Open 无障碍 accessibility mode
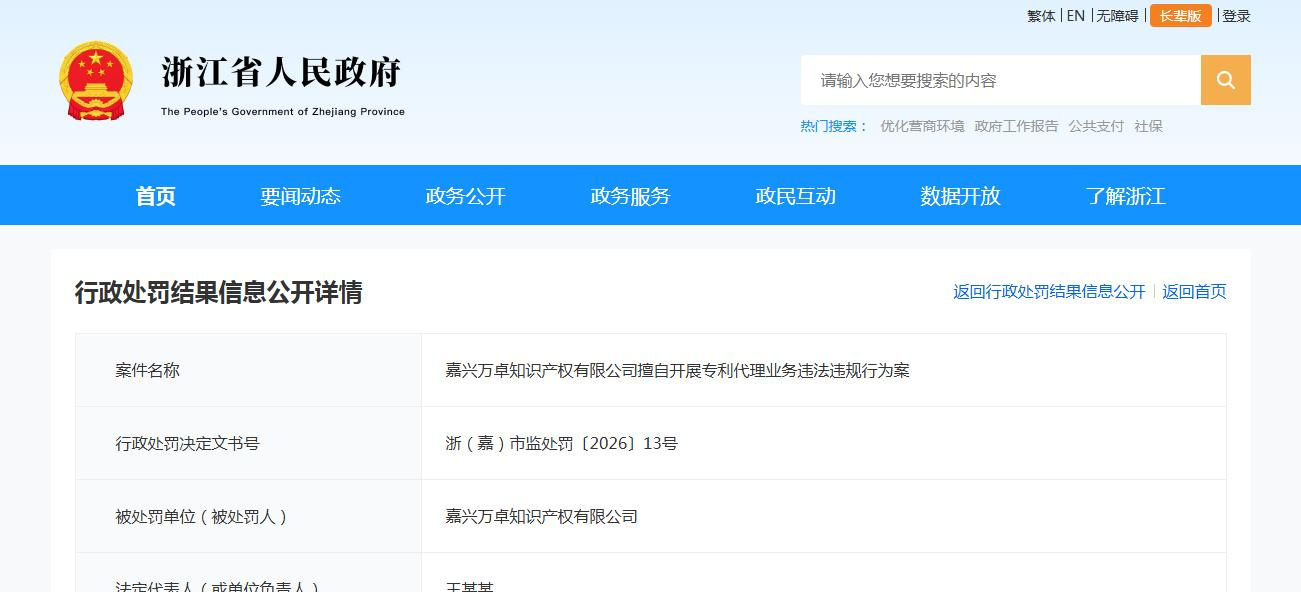Viewport: 1301px width, 592px height. click(1117, 16)
